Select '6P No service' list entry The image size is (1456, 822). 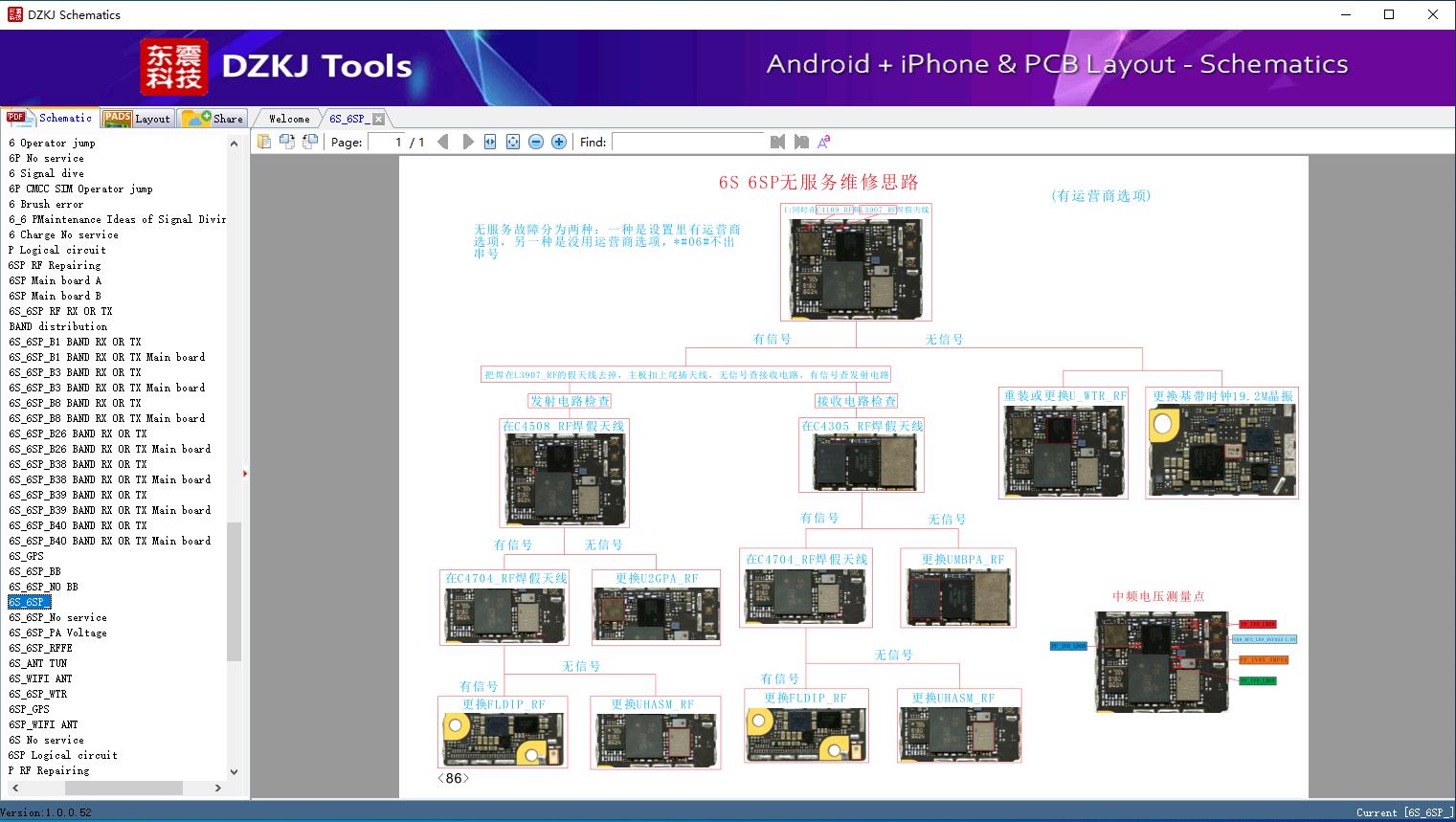[46, 158]
